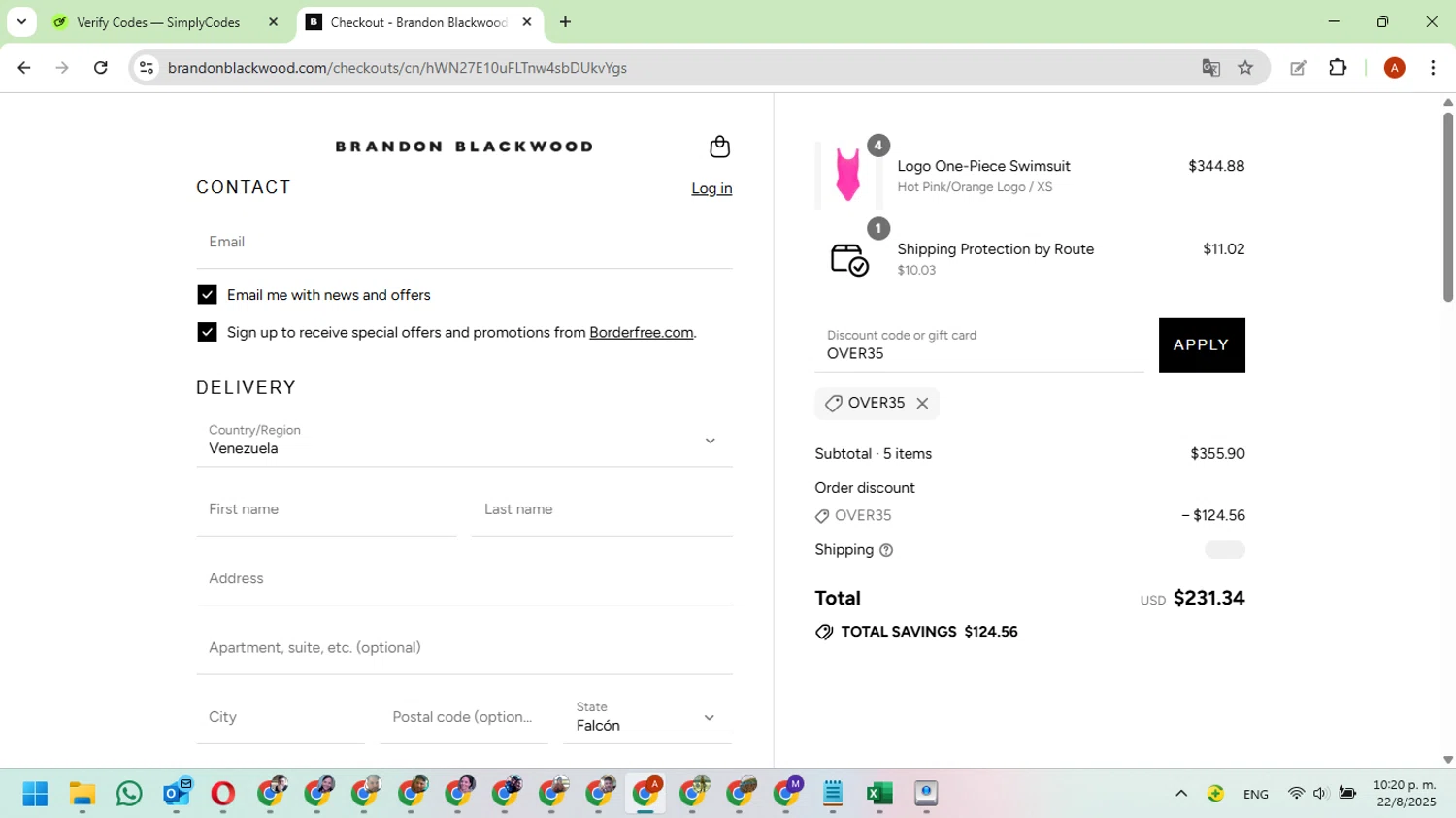This screenshot has height=818, width=1456.
Task: Focus the Email input field
Action: coord(464,242)
